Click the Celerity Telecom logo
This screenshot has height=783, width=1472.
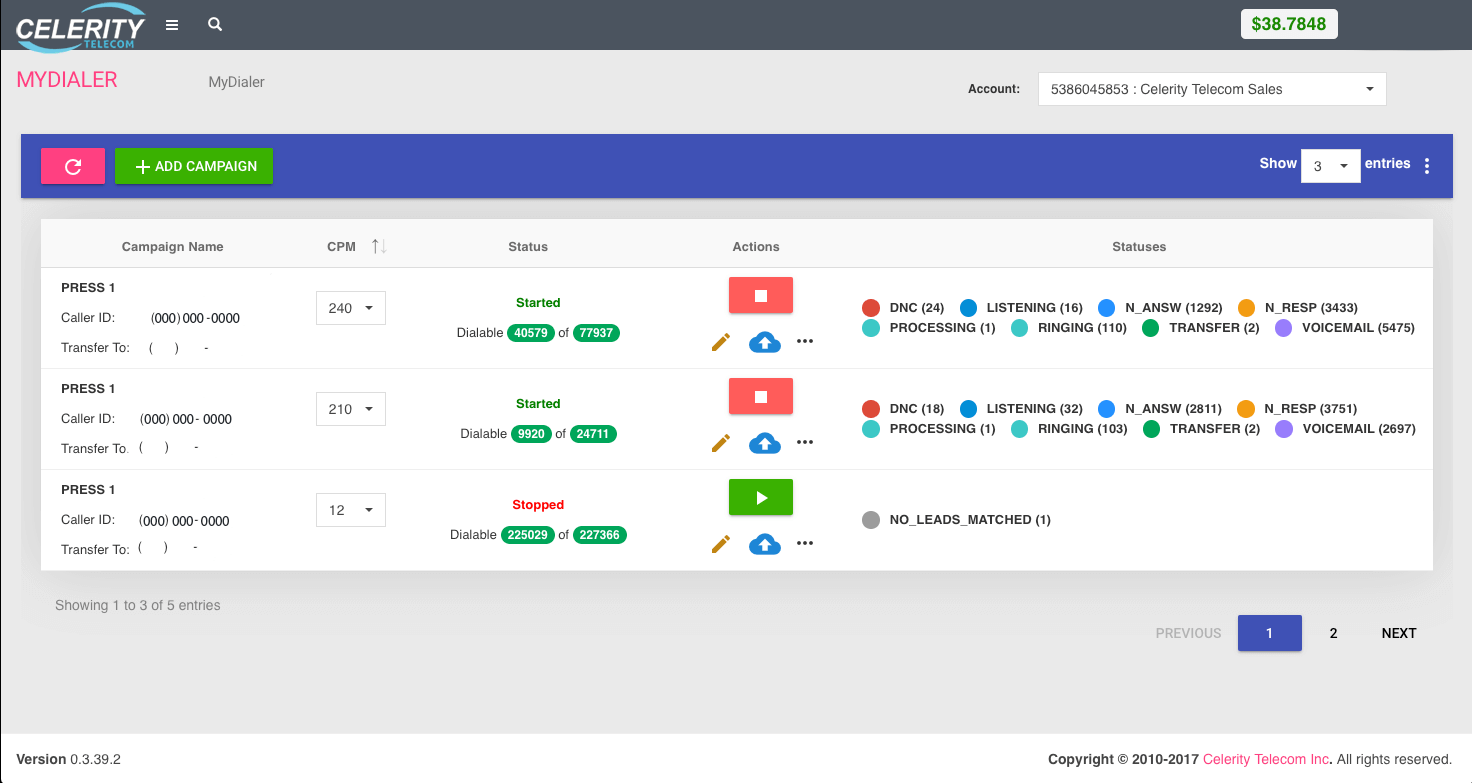point(80,26)
